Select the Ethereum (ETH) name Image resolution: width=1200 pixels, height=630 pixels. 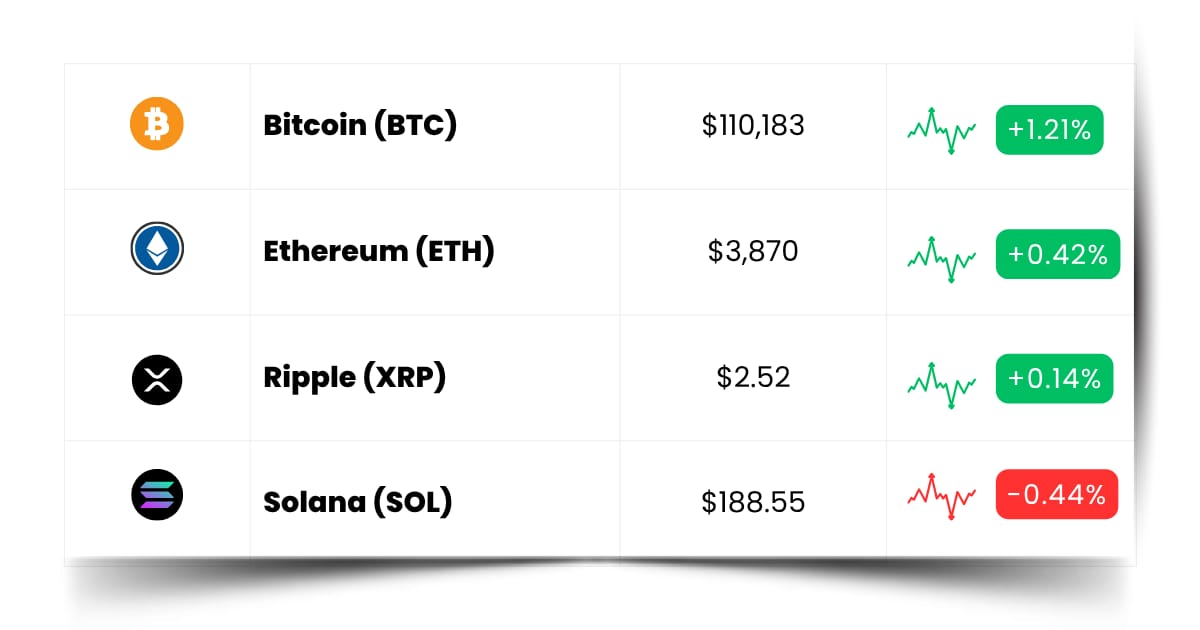379,251
